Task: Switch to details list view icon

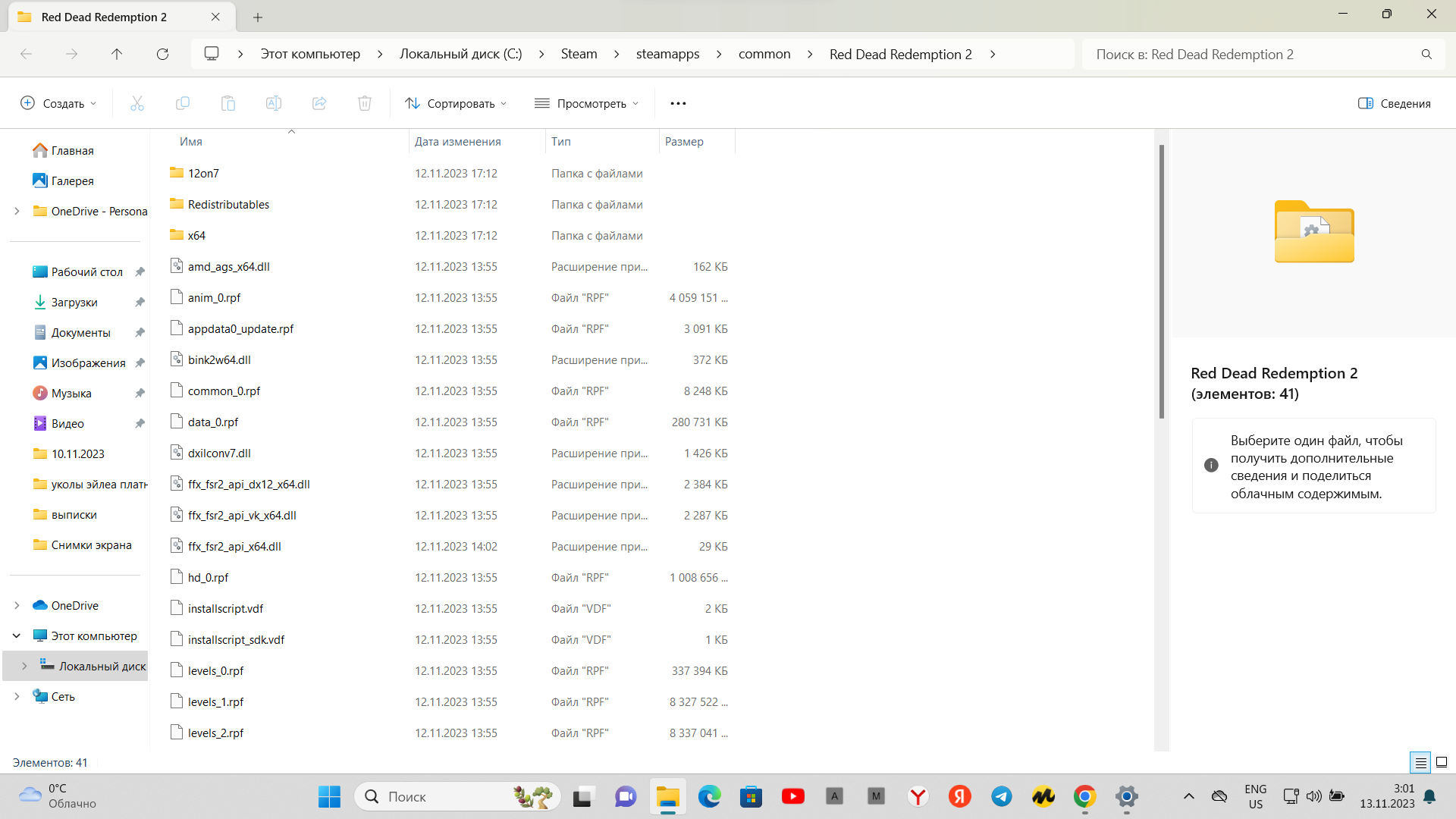Action: pyautogui.click(x=1420, y=762)
